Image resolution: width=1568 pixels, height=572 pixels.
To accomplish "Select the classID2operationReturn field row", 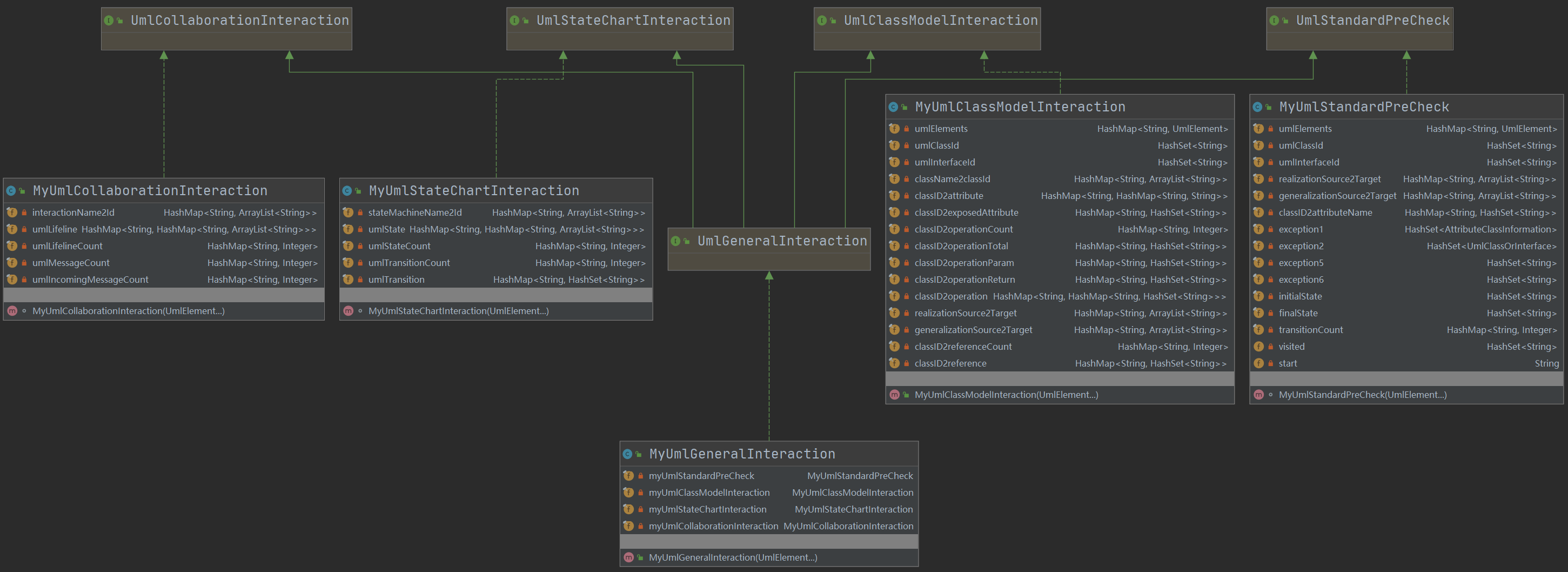I will [1060, 280].
